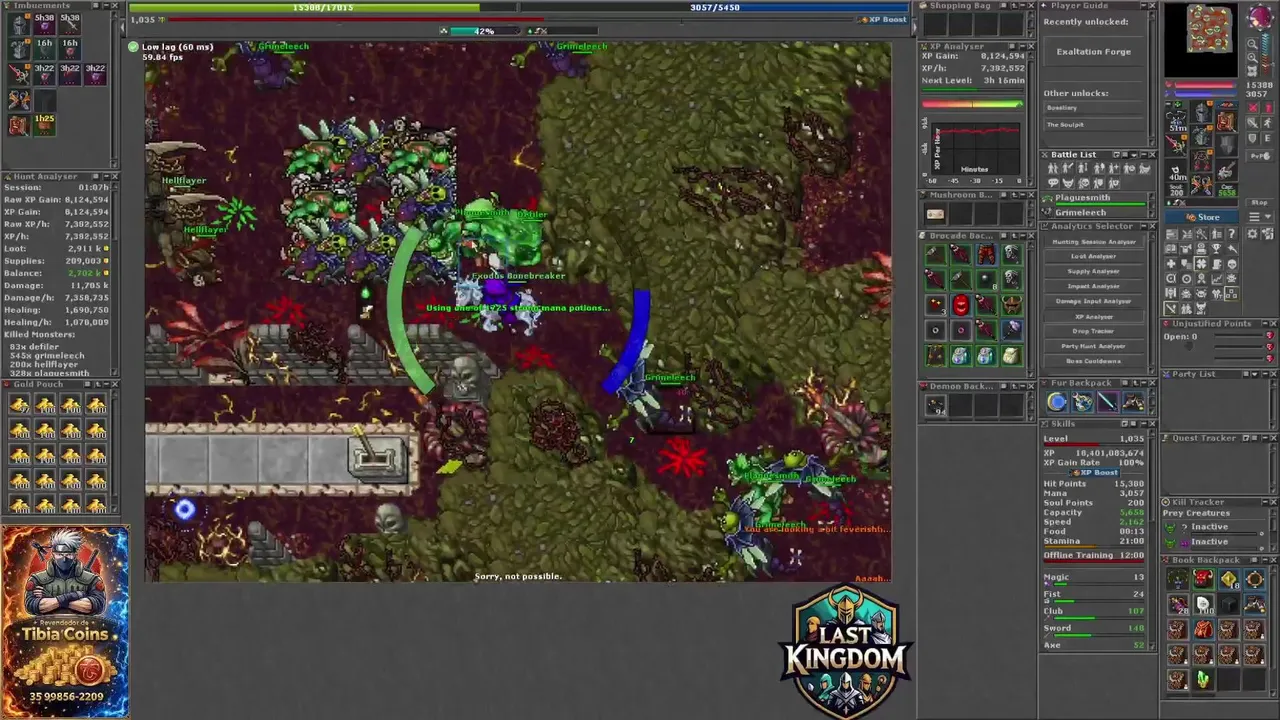Open the Supply Analyser
Viewport: 1280px width, 720px height.
[x=1094, y=271]
